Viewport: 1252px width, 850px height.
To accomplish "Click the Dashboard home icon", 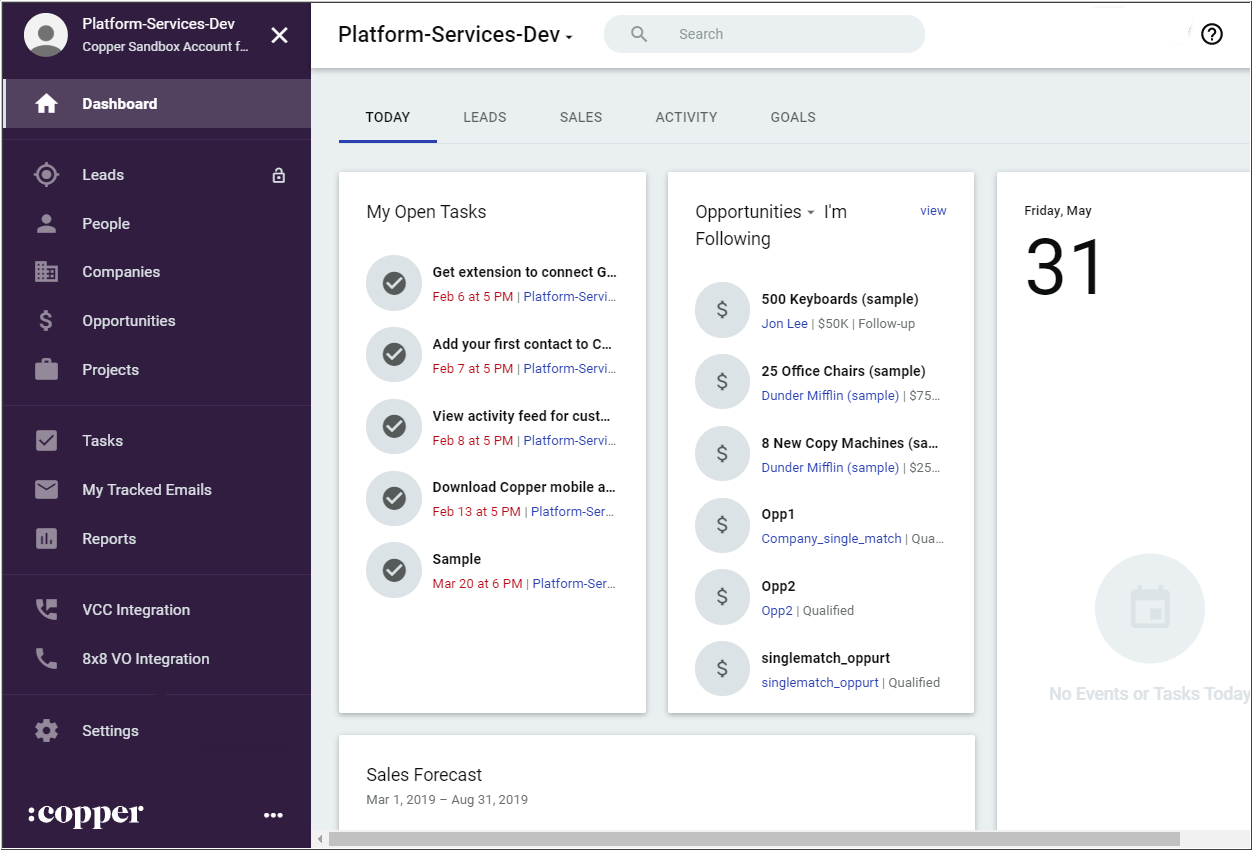I will [x=46, y=104].
